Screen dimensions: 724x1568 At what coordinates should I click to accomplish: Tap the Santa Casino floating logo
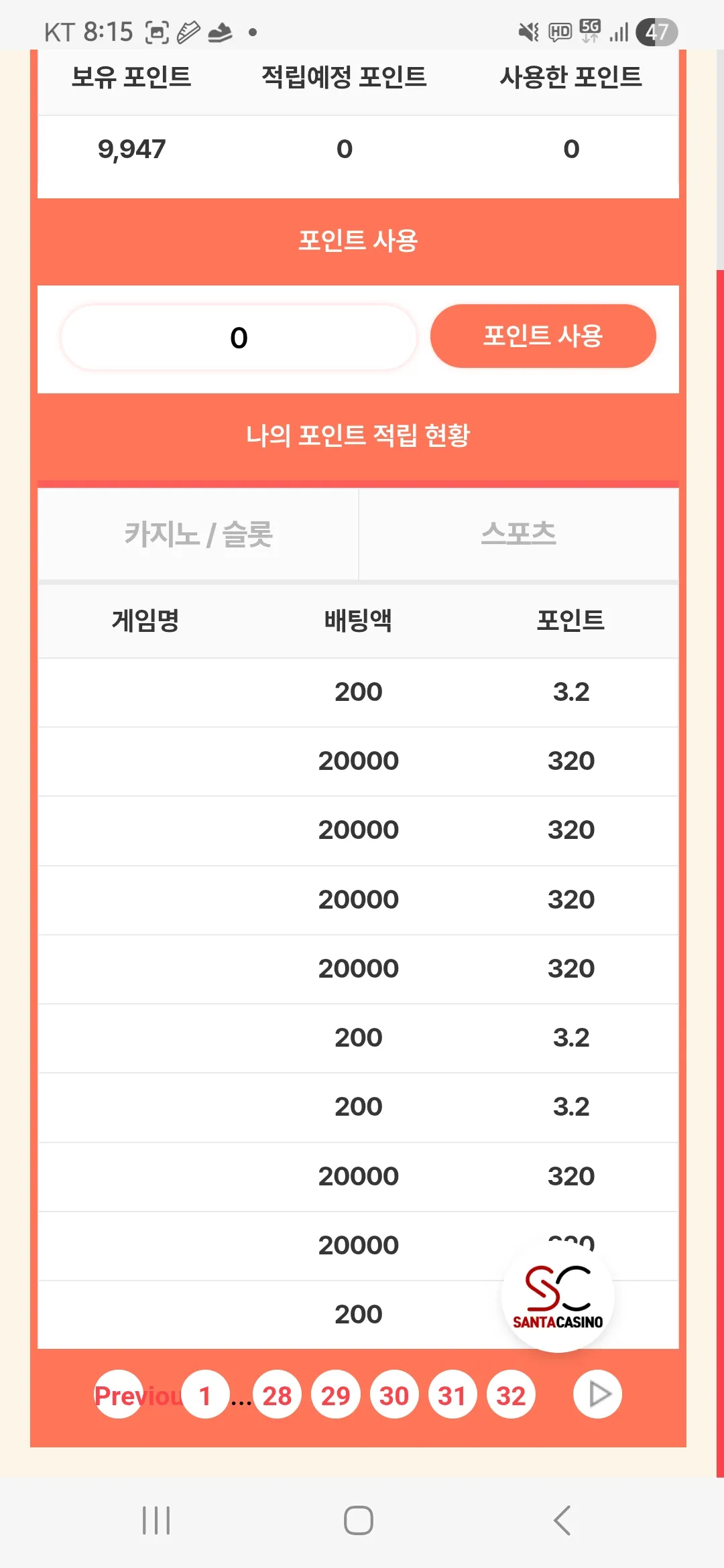[x=558, y=1297]
